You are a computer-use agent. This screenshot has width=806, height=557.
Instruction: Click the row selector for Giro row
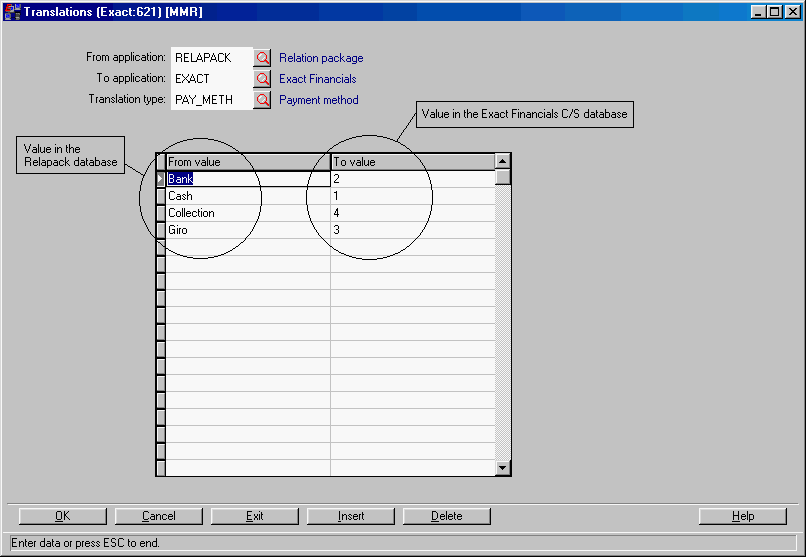(161, 230)
